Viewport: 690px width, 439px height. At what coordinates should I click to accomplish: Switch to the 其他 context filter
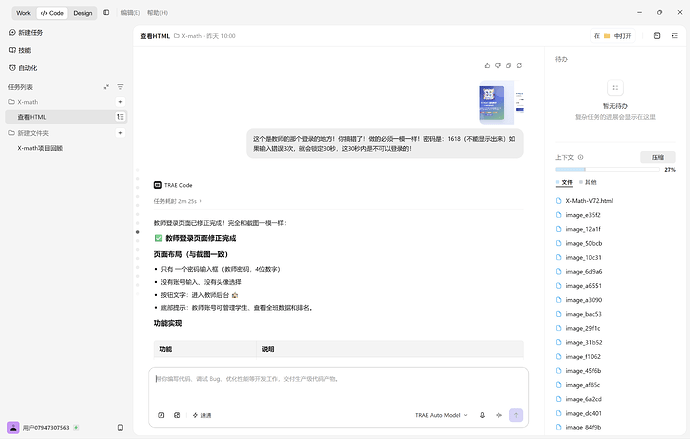click(x=588, y=182)
